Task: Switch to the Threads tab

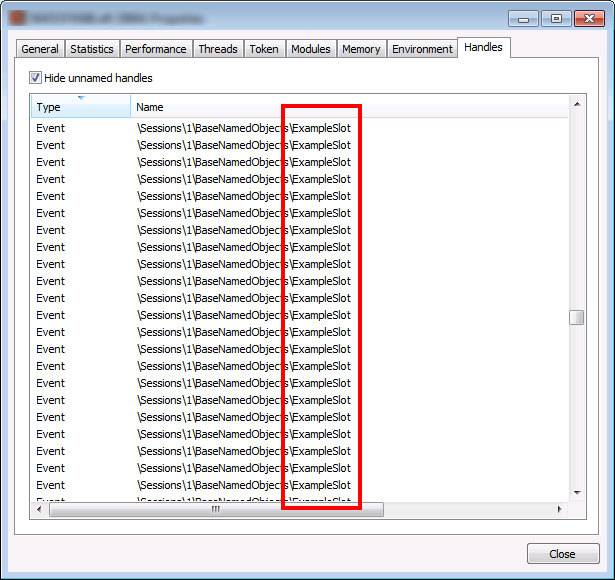Action: click(218, 49)
